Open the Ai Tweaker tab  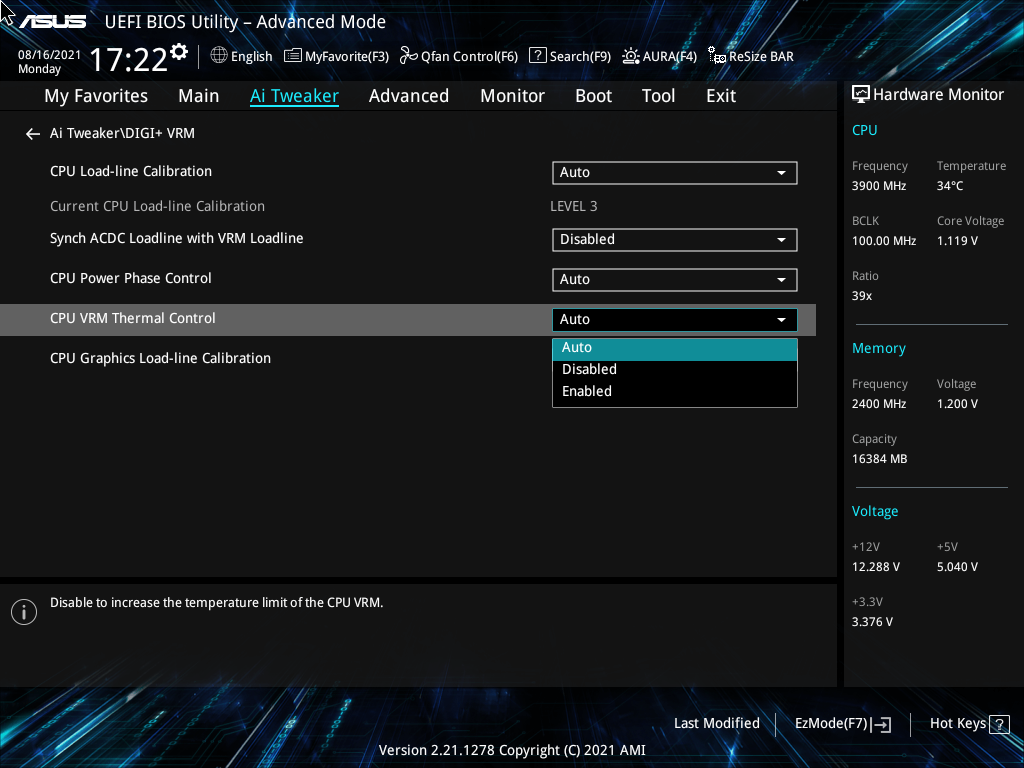click(294, 96)
